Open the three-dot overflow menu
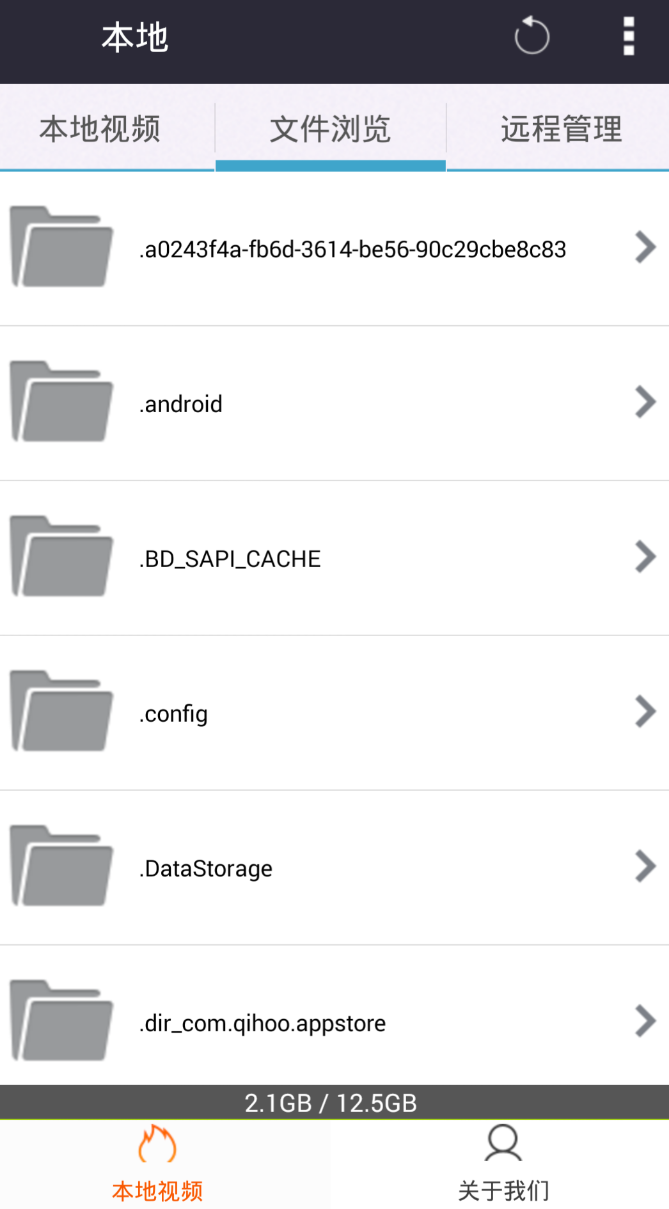Image resolution: width=669 pixels, height=1209 pixels. [628, 37]
